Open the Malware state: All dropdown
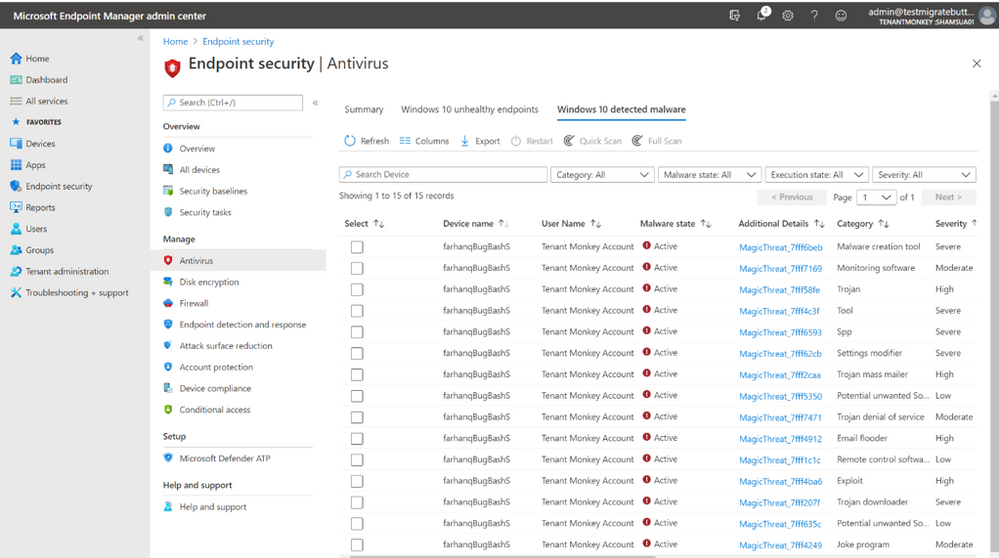Viewport: 999px width, 558px height. click(709, 175)
